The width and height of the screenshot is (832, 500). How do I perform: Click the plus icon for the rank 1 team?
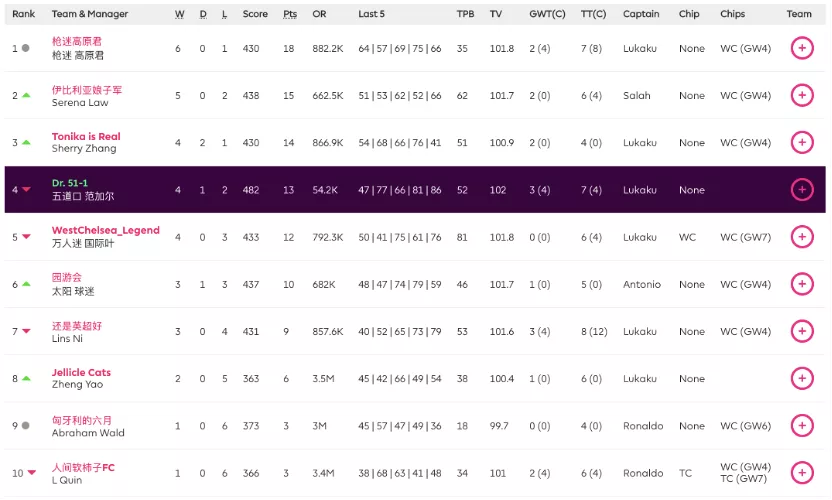[801, 48]
